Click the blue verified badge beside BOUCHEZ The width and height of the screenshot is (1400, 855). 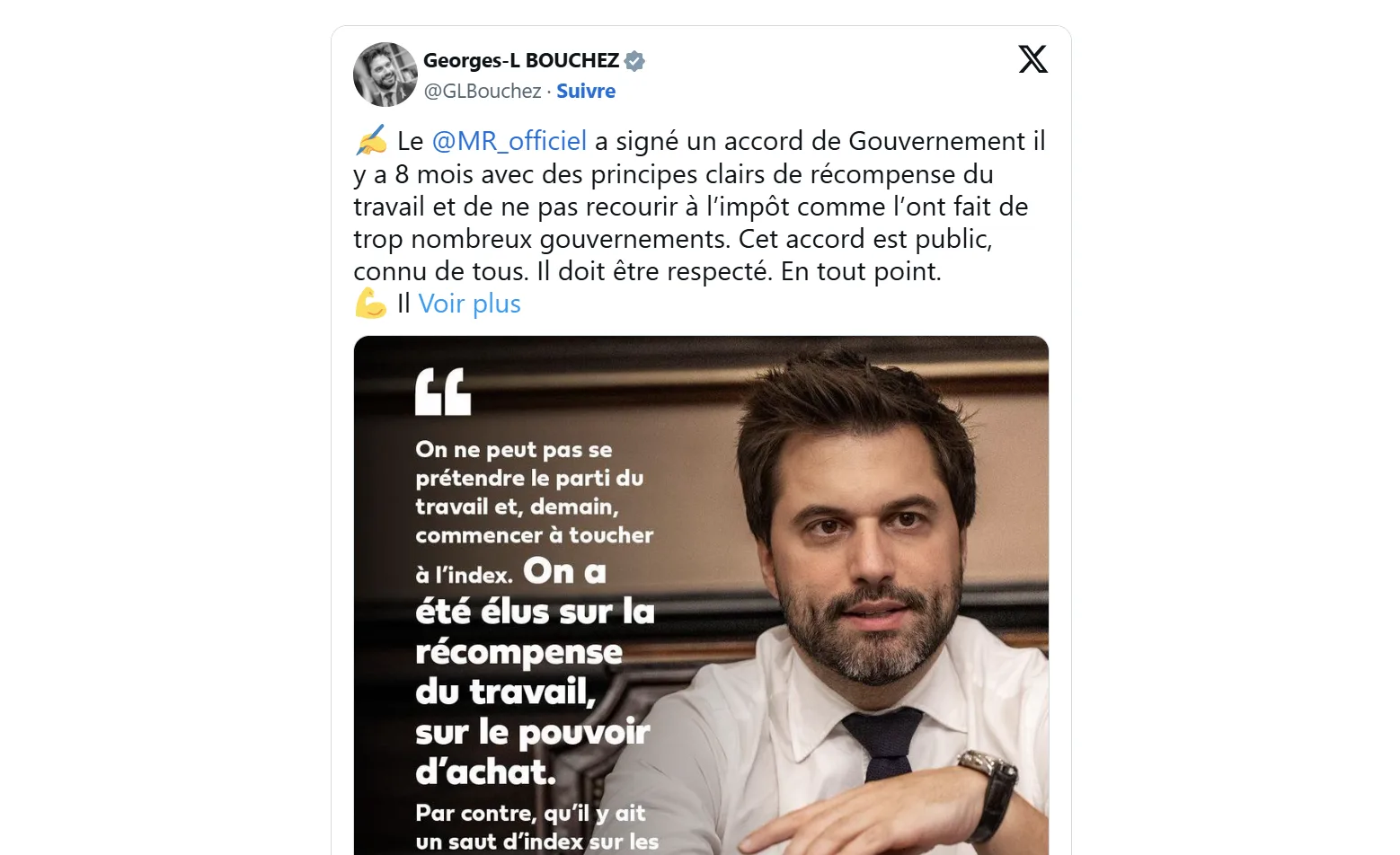[634, 61]
